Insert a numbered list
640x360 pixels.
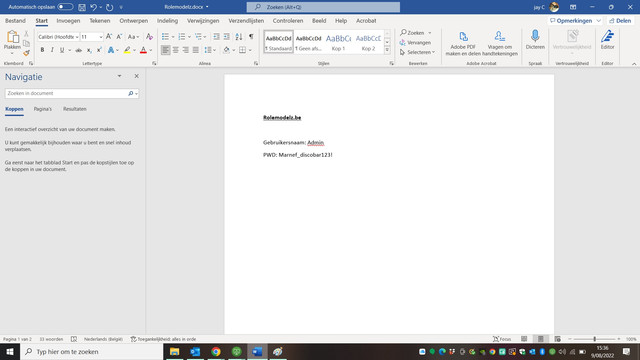pos(182,37)
